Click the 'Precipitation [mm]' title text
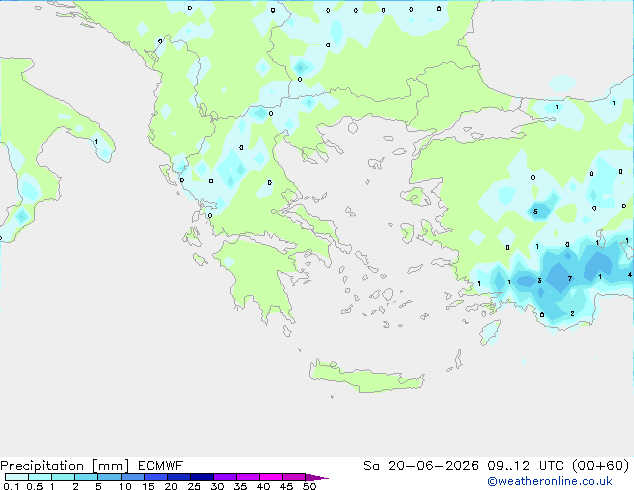This screenshot has height=490, width=634. tap(65, 466)
